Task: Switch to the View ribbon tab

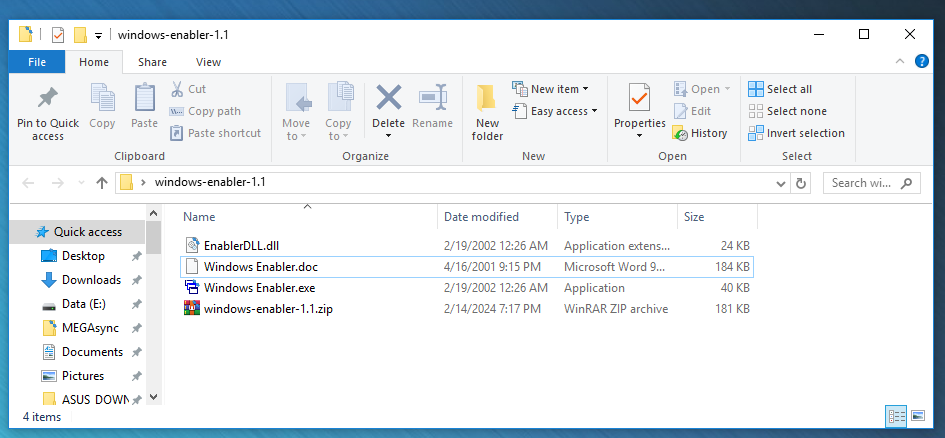Action: point(208,62)
